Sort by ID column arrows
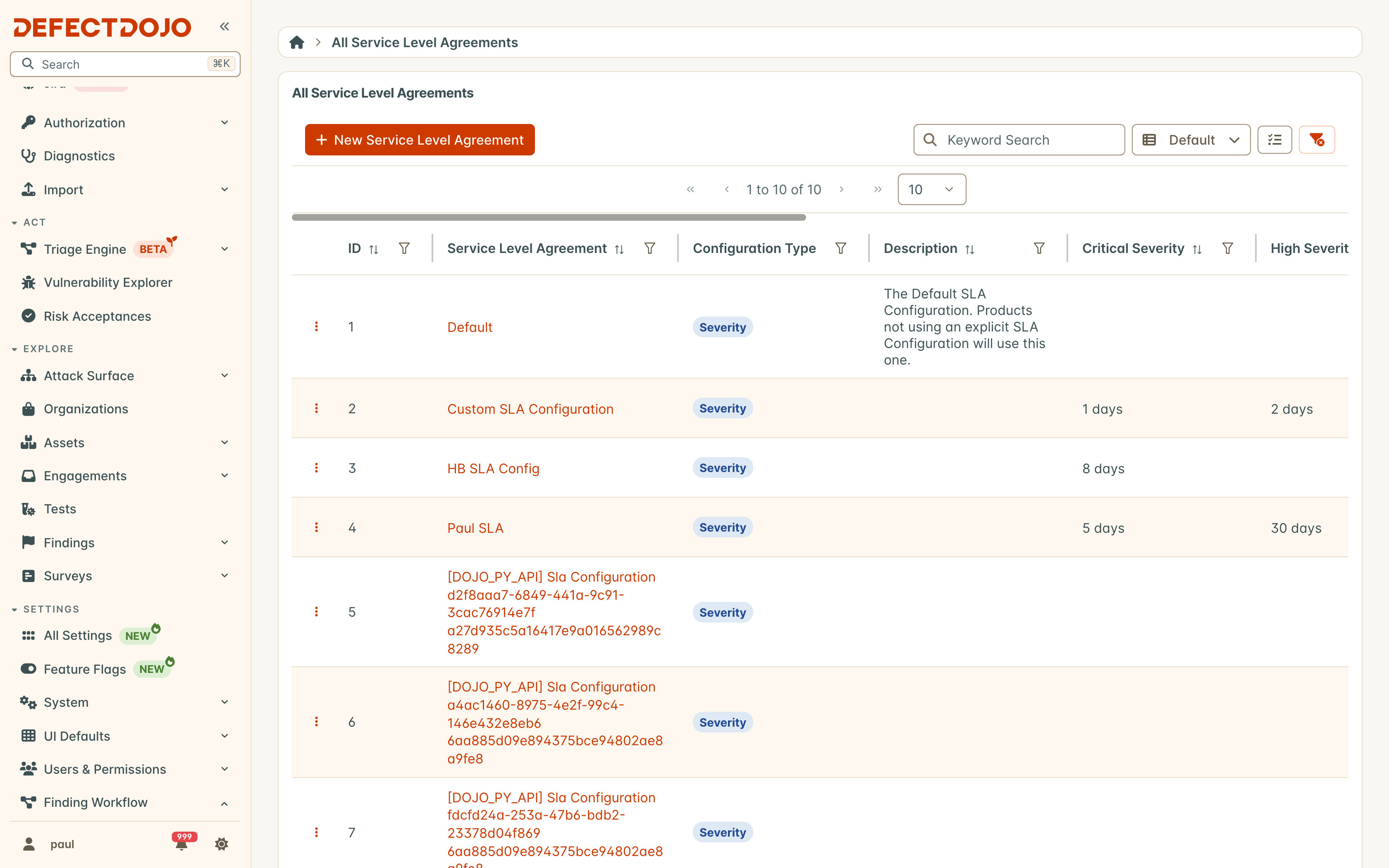This screenshot has height=868, width=1389. click(x=374, y=249)
